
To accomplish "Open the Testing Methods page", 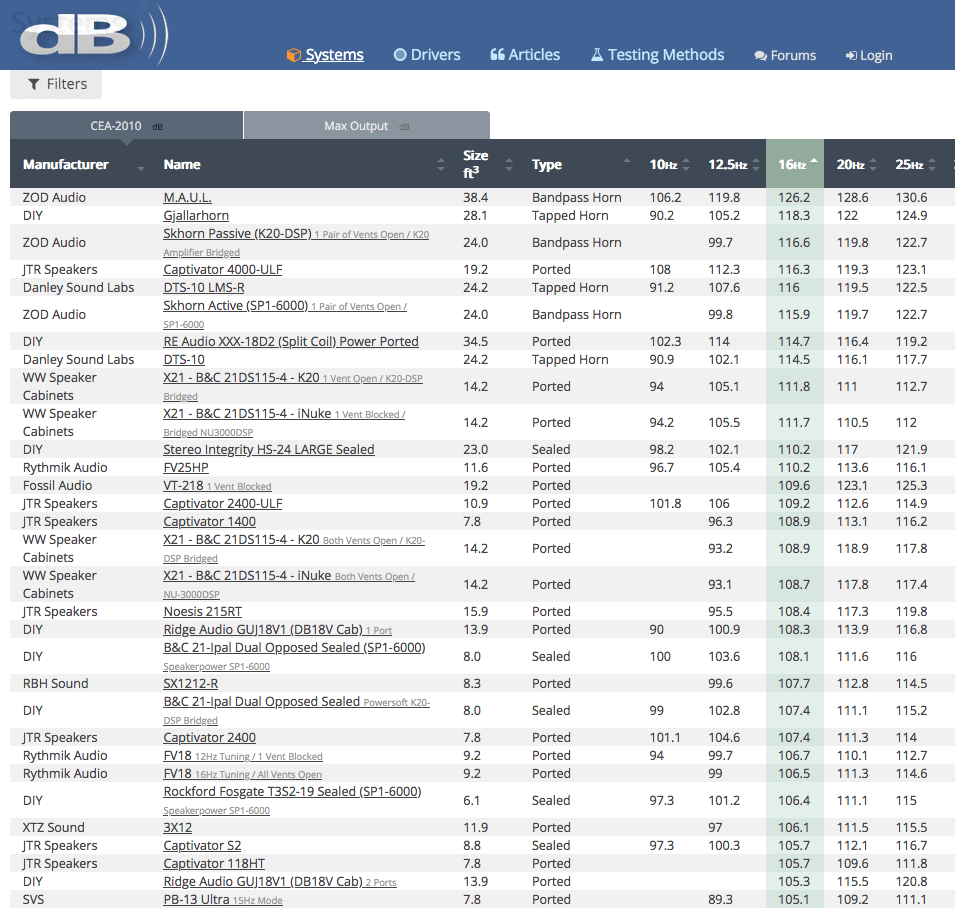I will (x=666, y=55).
